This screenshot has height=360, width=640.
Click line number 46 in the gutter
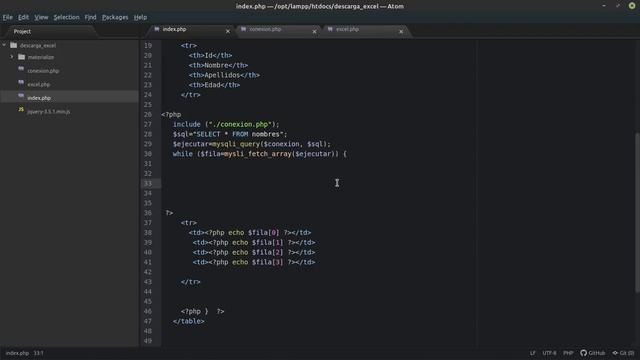click(148, 311)
